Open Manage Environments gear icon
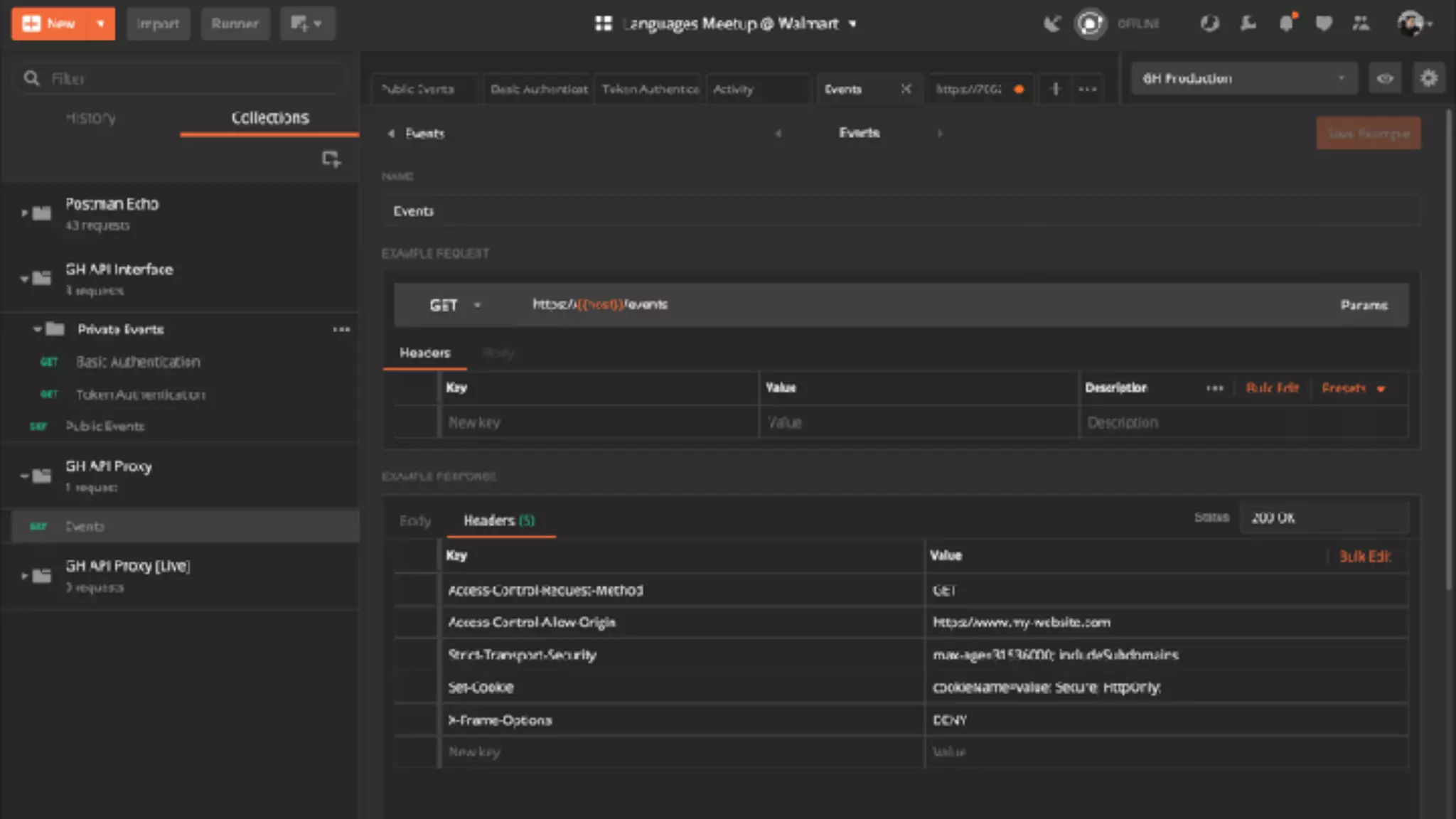 1428,78
